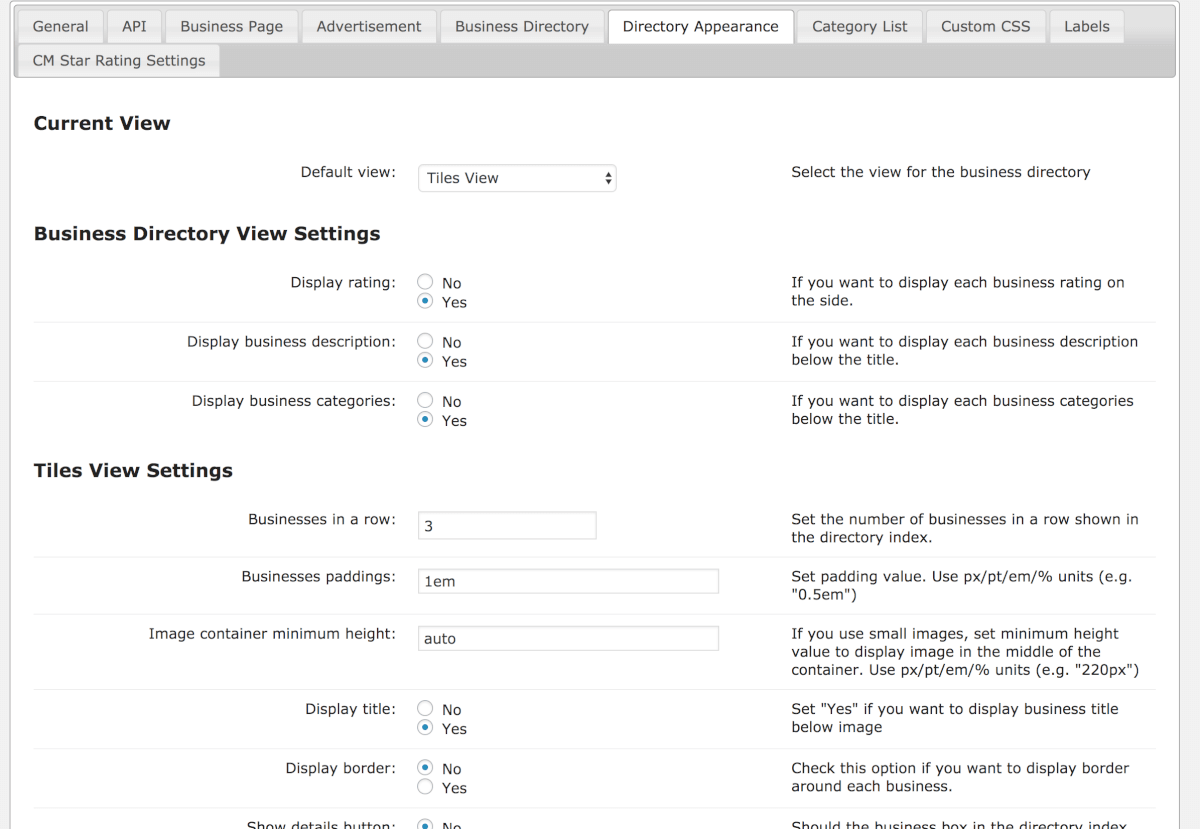Image resolution: width=1200 pixels, height=829 pixels.
Task: Open the Category List tab
Action: click(859, 26)
